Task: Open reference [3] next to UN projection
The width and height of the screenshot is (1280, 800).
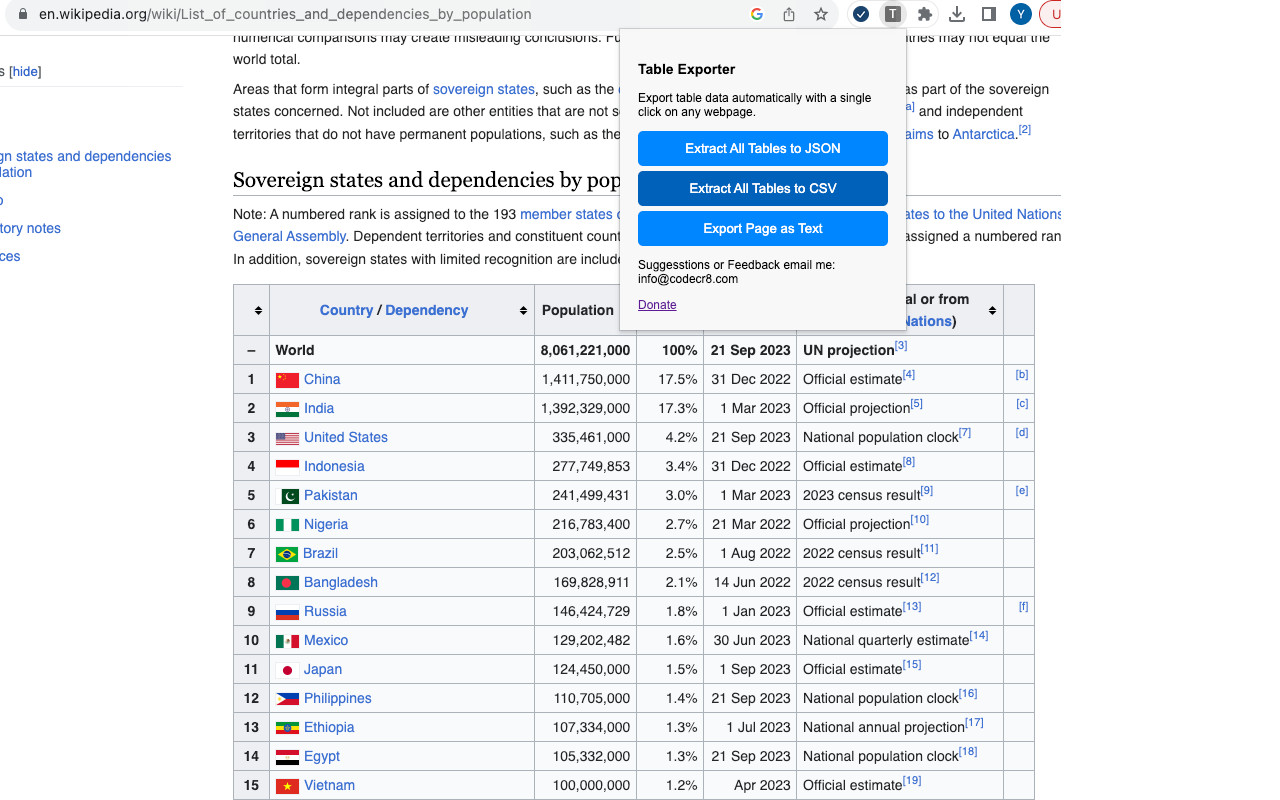Action: pyautogui.click(x=901, y=346)
